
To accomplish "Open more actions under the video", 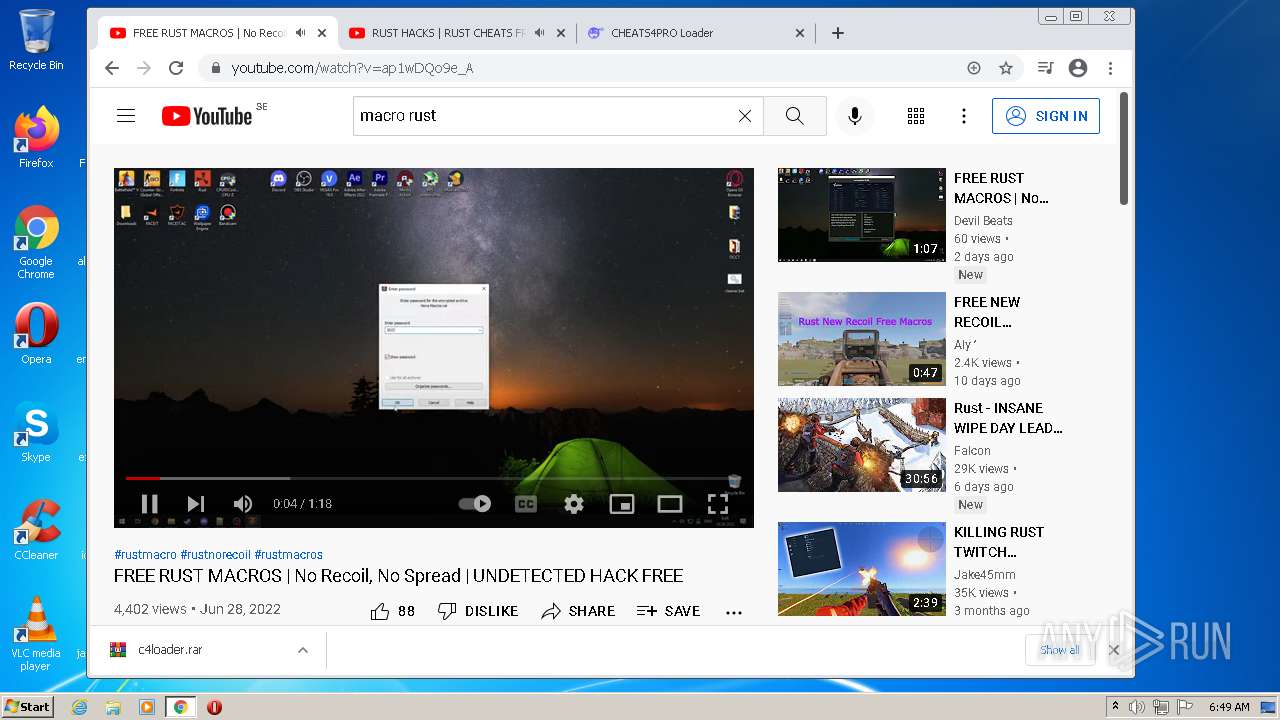I will (x=734, y=612).
